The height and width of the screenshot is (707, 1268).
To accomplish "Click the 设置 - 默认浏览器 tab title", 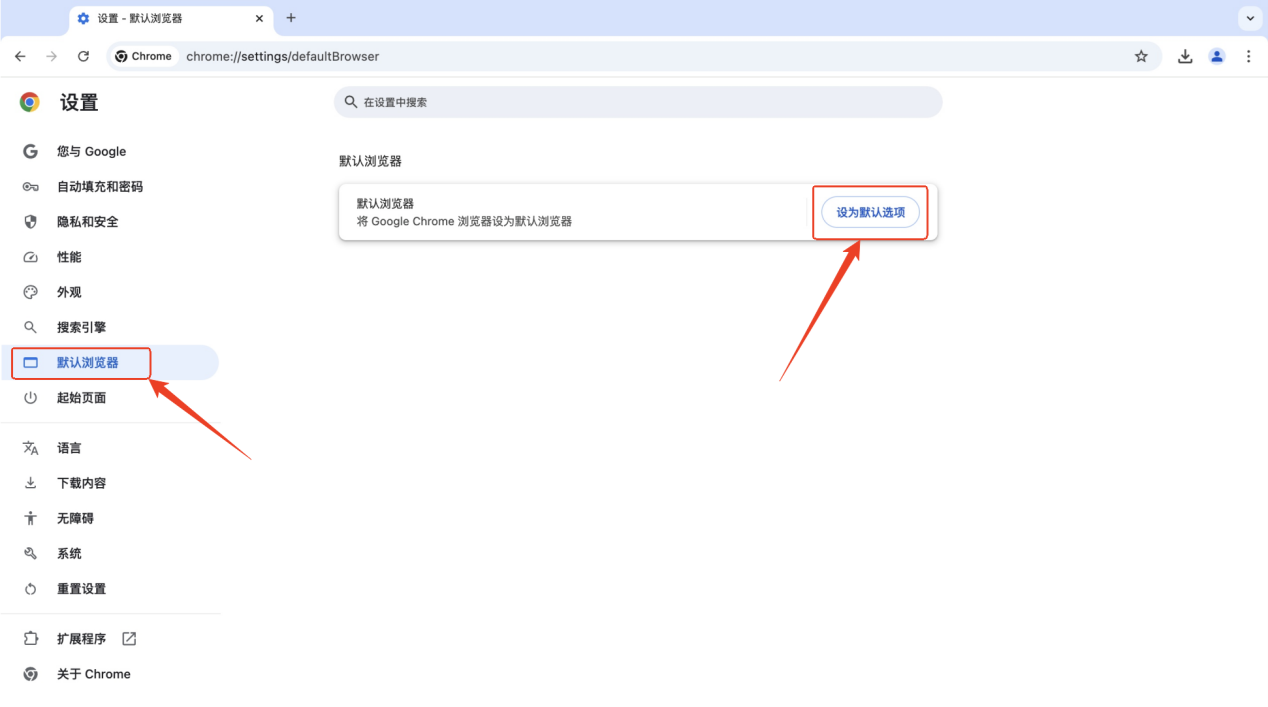I will (x=140, y=18).
